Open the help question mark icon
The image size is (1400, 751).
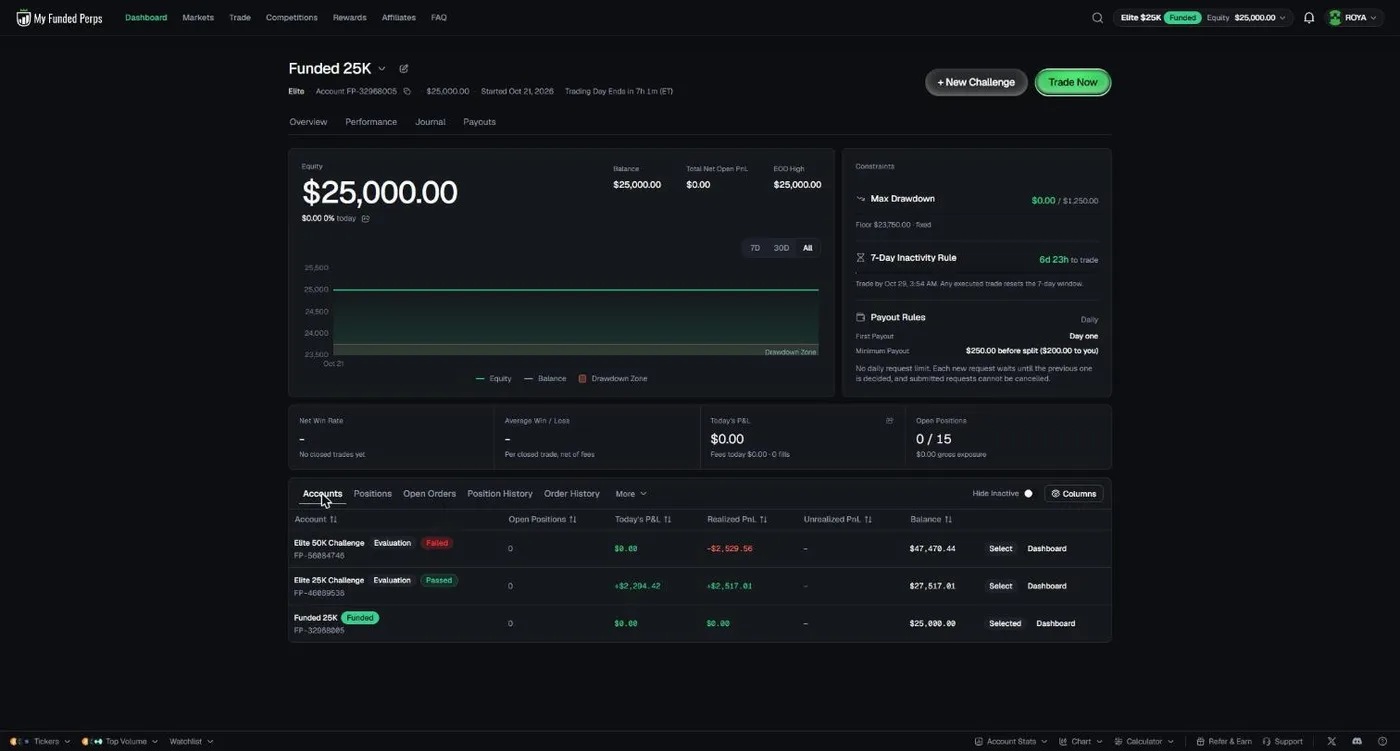click(x=1381, y=741)
